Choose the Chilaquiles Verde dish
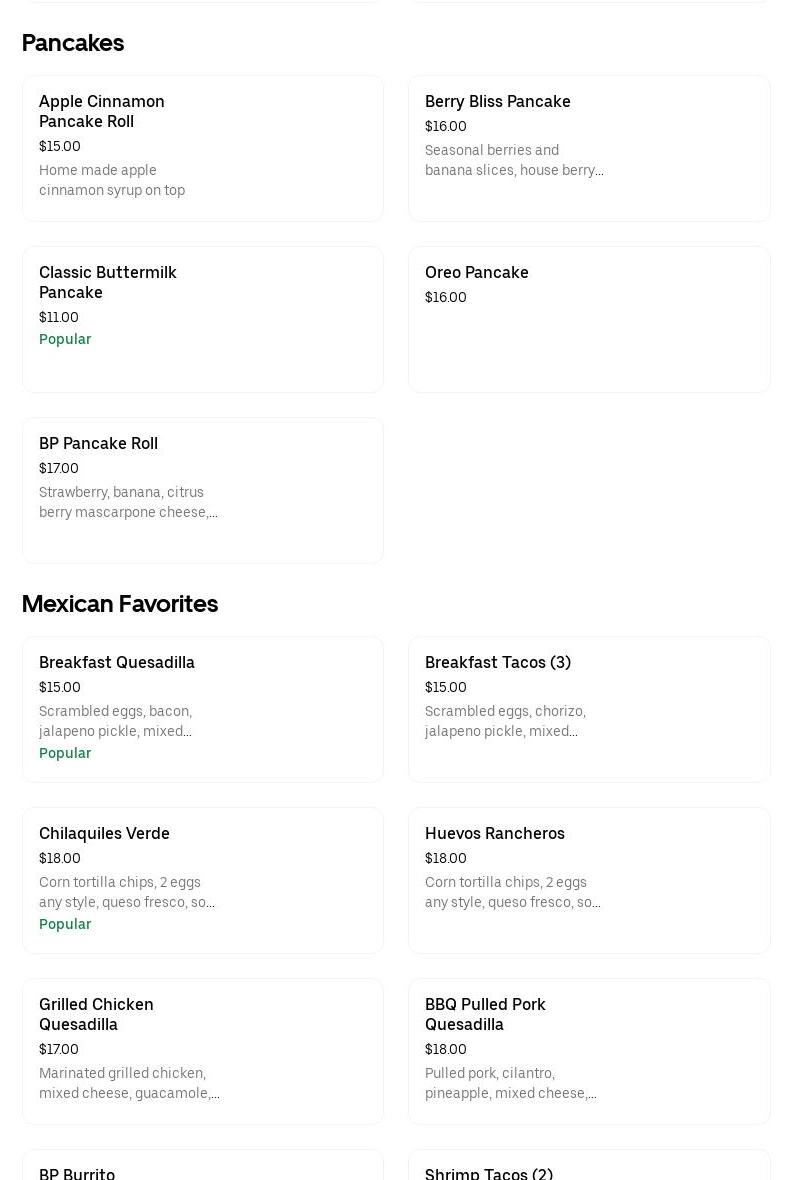The width and height of the screenshot is (804, 1180). tap(202, 880)
